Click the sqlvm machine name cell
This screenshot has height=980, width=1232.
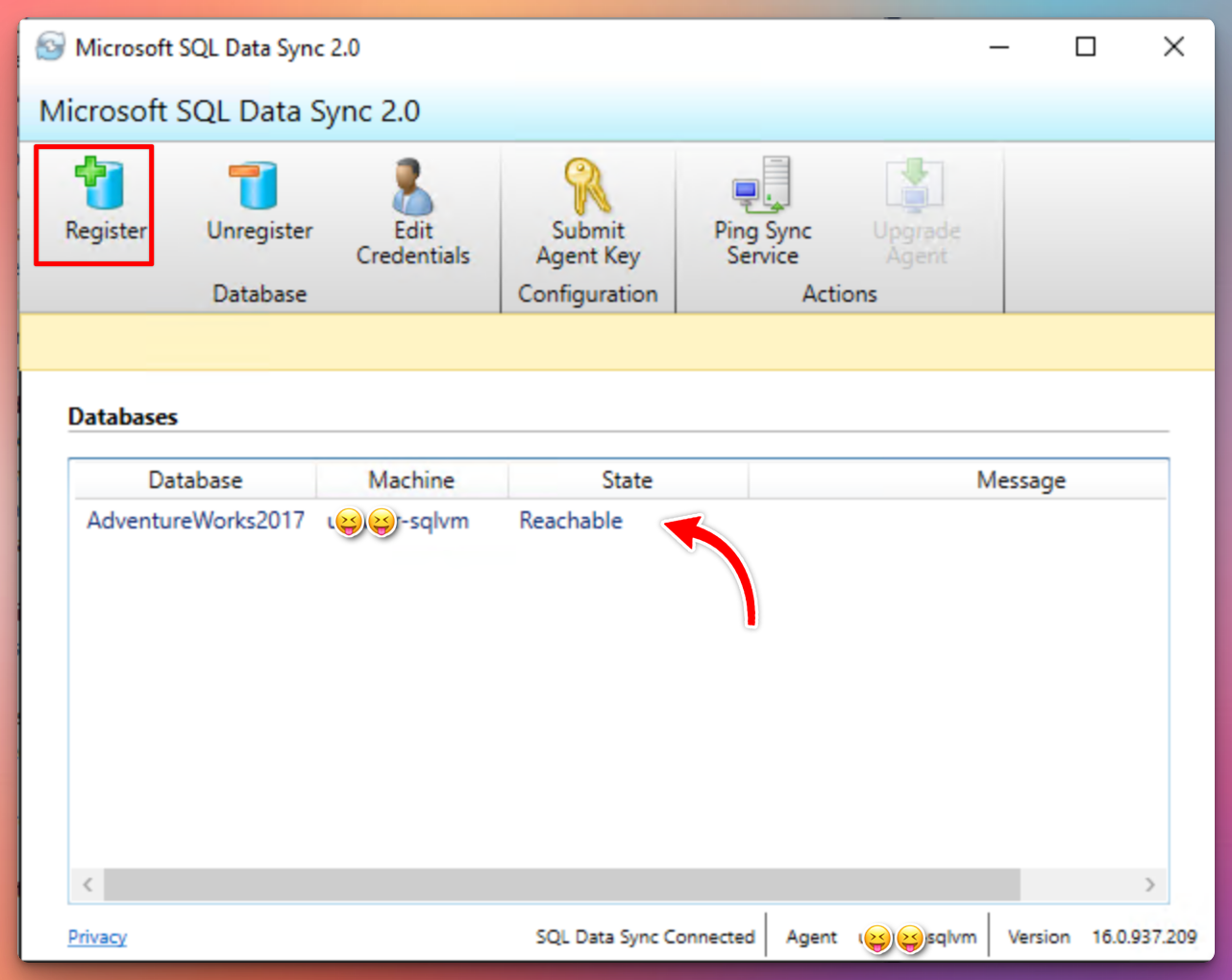click(398, 521)
